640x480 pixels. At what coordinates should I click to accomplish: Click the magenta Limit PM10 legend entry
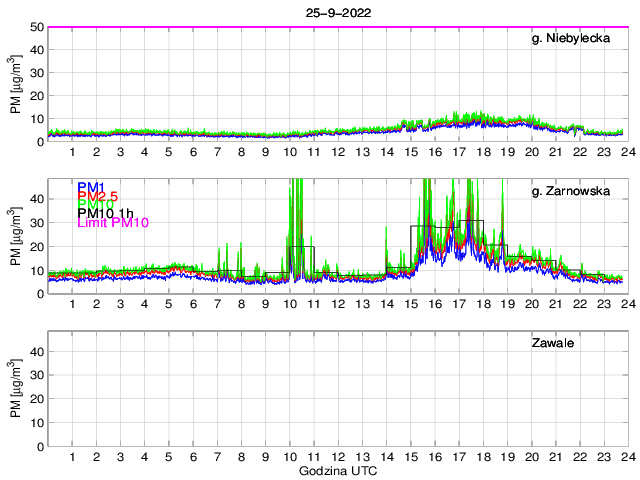(112, 223)
